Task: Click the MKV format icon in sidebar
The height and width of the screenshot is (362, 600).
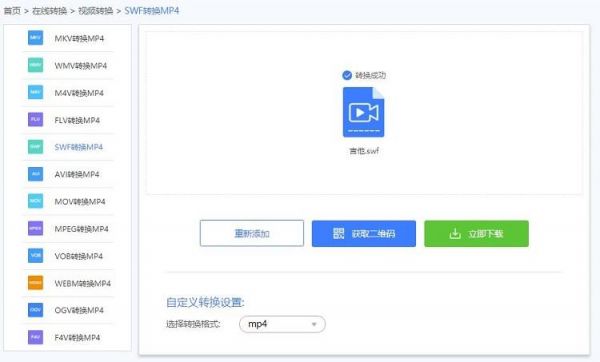Action: pyautogui.click(x=35, y=38)
